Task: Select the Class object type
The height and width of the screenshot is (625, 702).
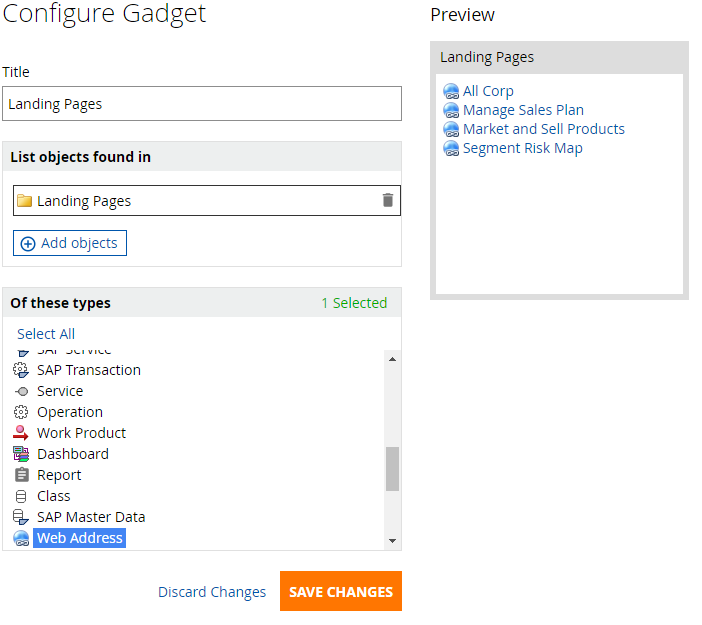Action: coord(53,496)
